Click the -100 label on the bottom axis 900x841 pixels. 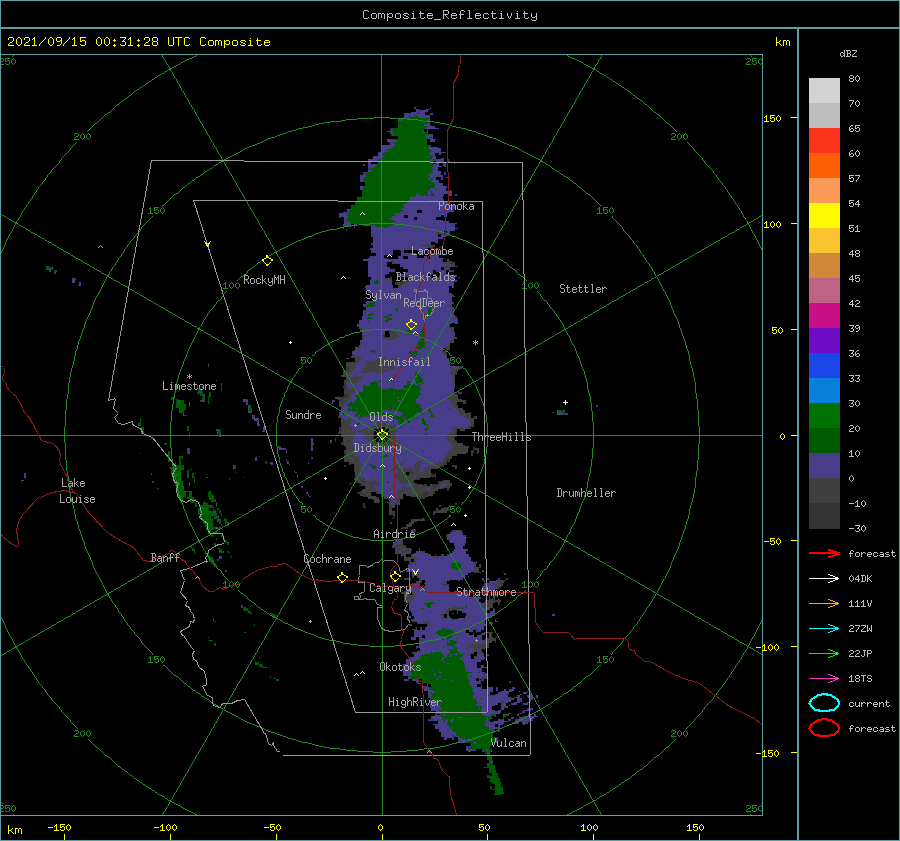tap(165, 827)
